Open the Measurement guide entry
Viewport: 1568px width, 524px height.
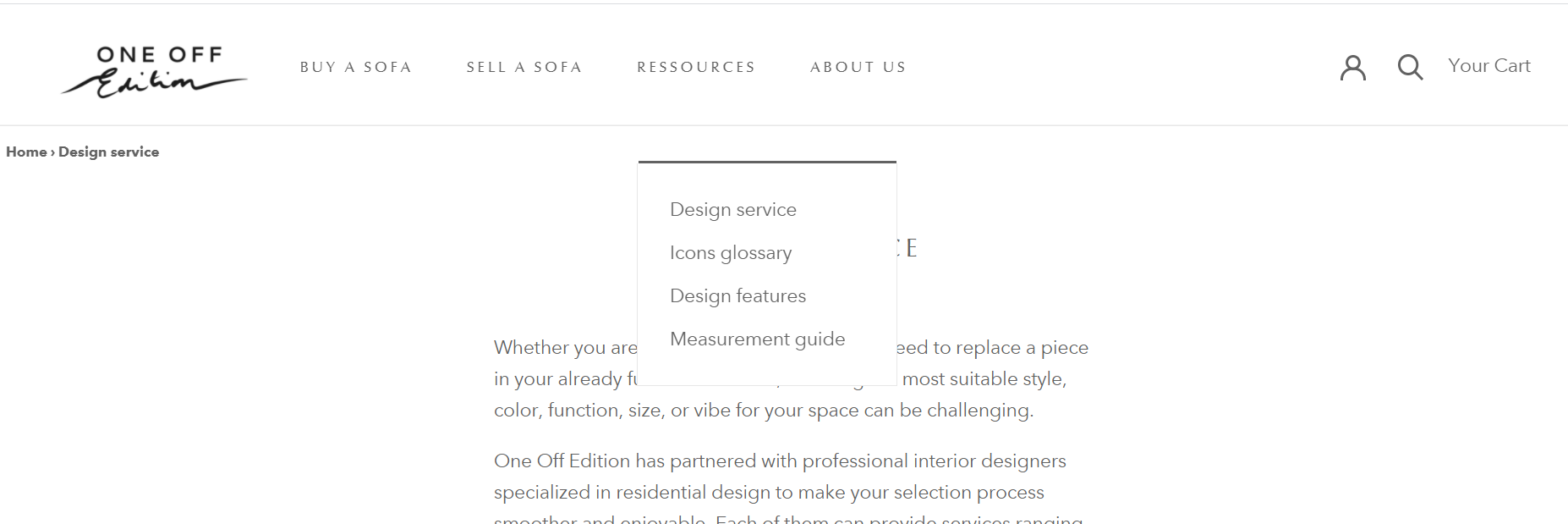(x=757, y=339)
